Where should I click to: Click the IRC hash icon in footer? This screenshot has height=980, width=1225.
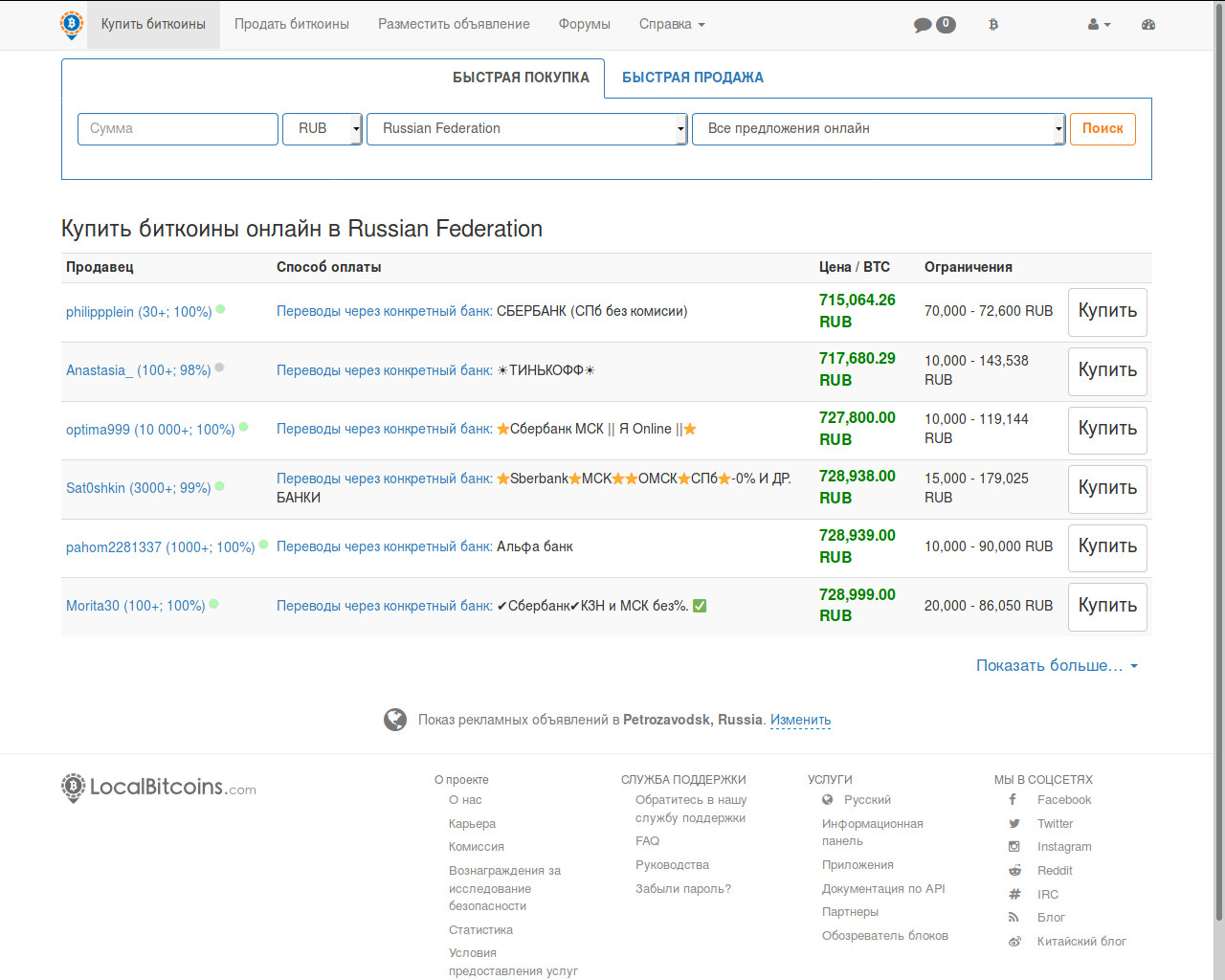pyautogui.click(x=1014, y=894)
